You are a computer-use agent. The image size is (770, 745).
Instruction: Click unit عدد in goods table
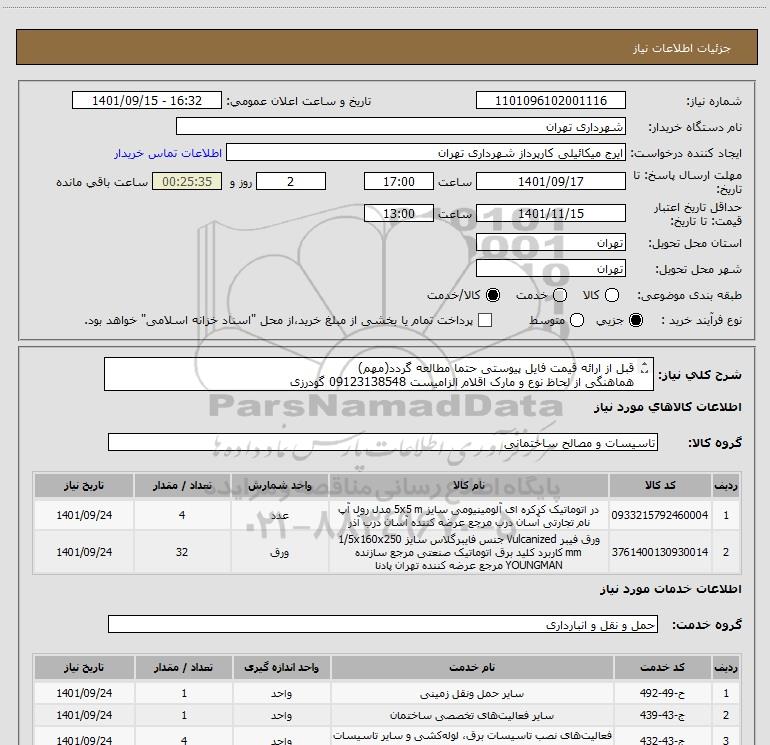click(279, 515)
